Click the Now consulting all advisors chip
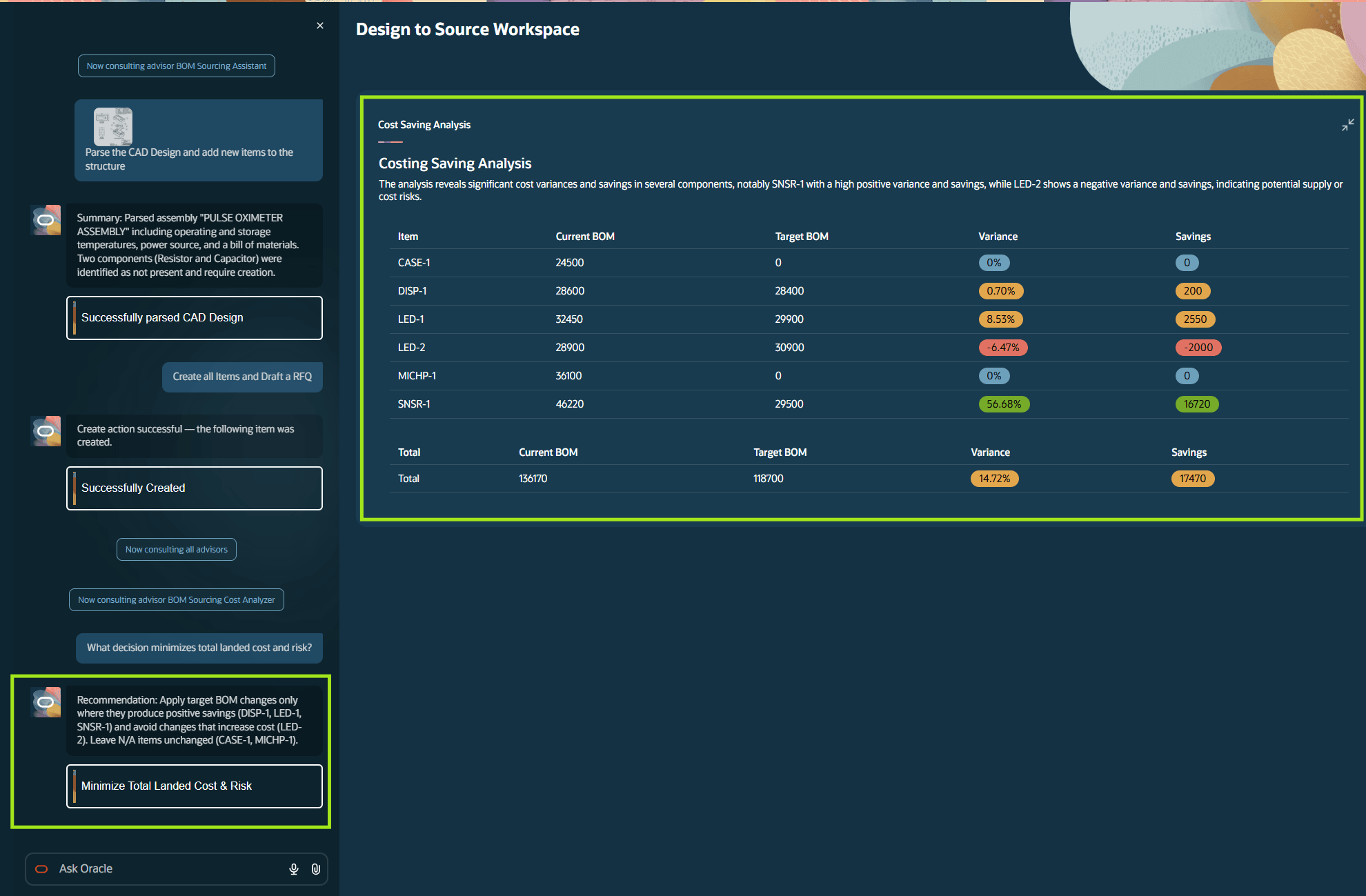 (176, 549)
